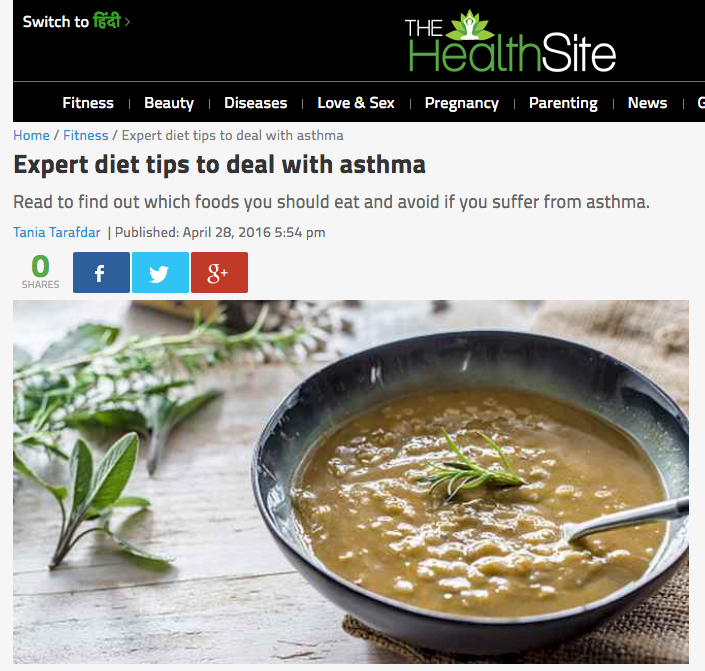Open the Parenting section
Viewport: 705px width, 671px height.
(563, 103)
